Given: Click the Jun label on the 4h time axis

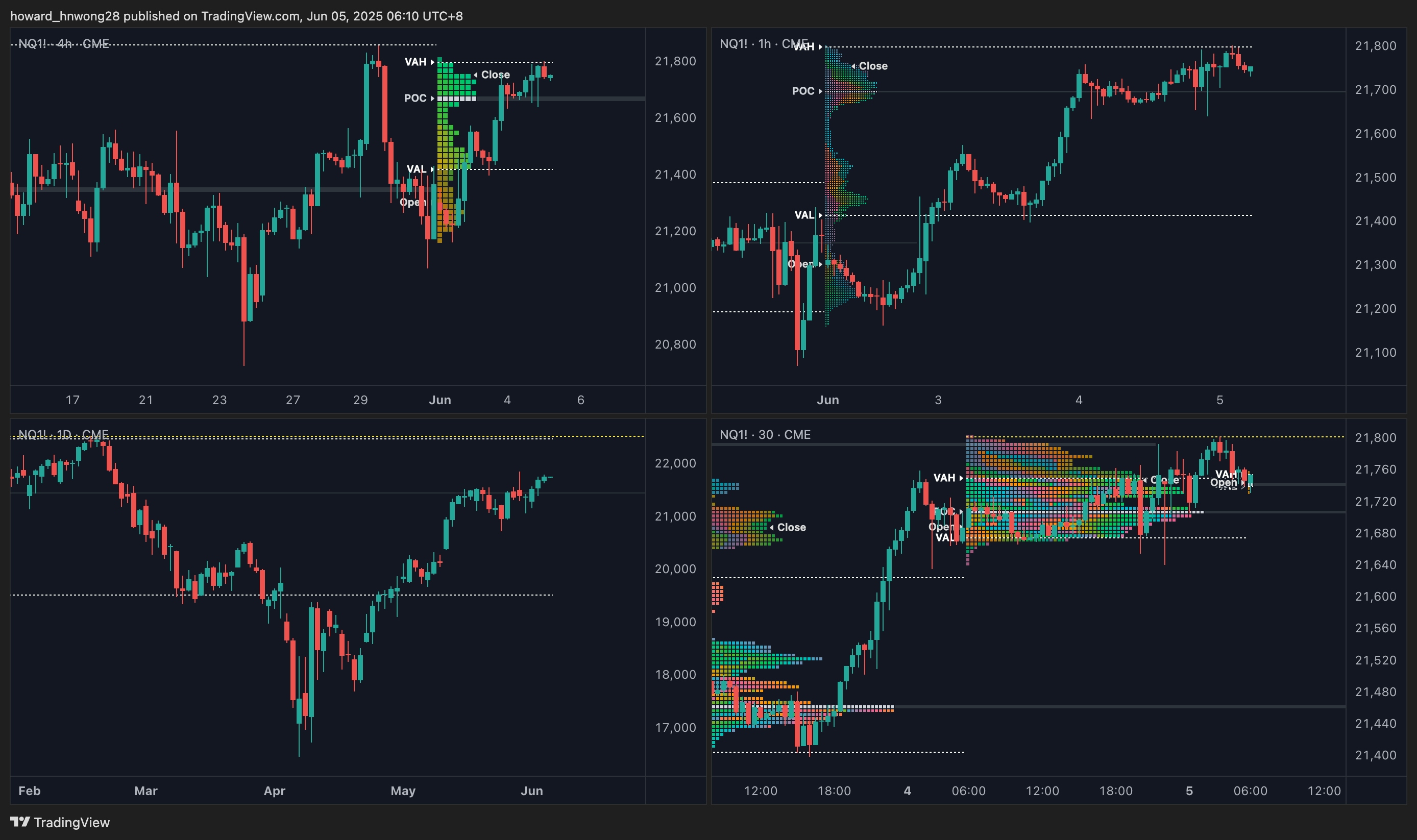Looking at the screenshot, I should coord(440,400).
